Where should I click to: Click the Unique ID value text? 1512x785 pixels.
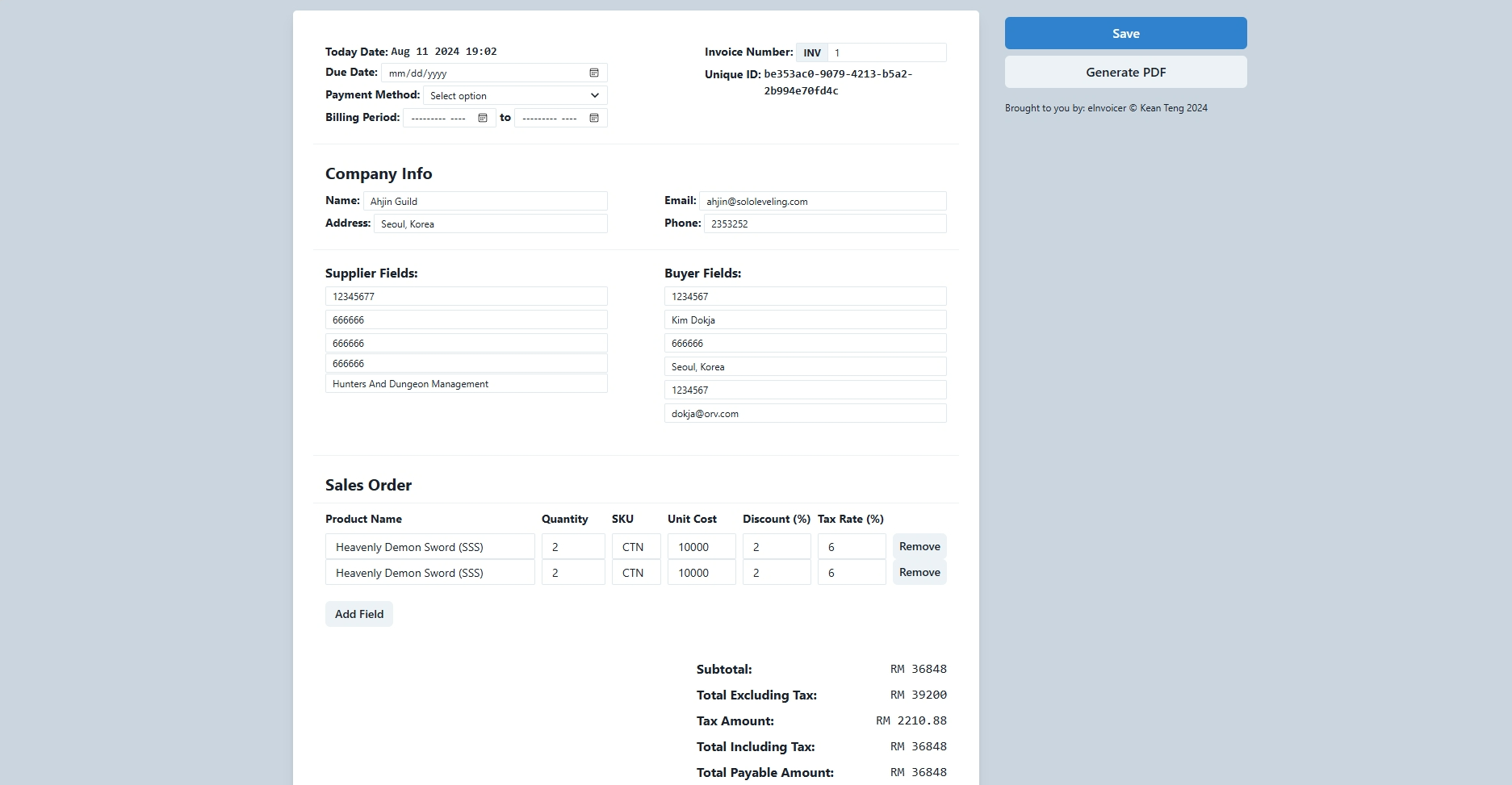pyautogui.click(x=838, y=82)
